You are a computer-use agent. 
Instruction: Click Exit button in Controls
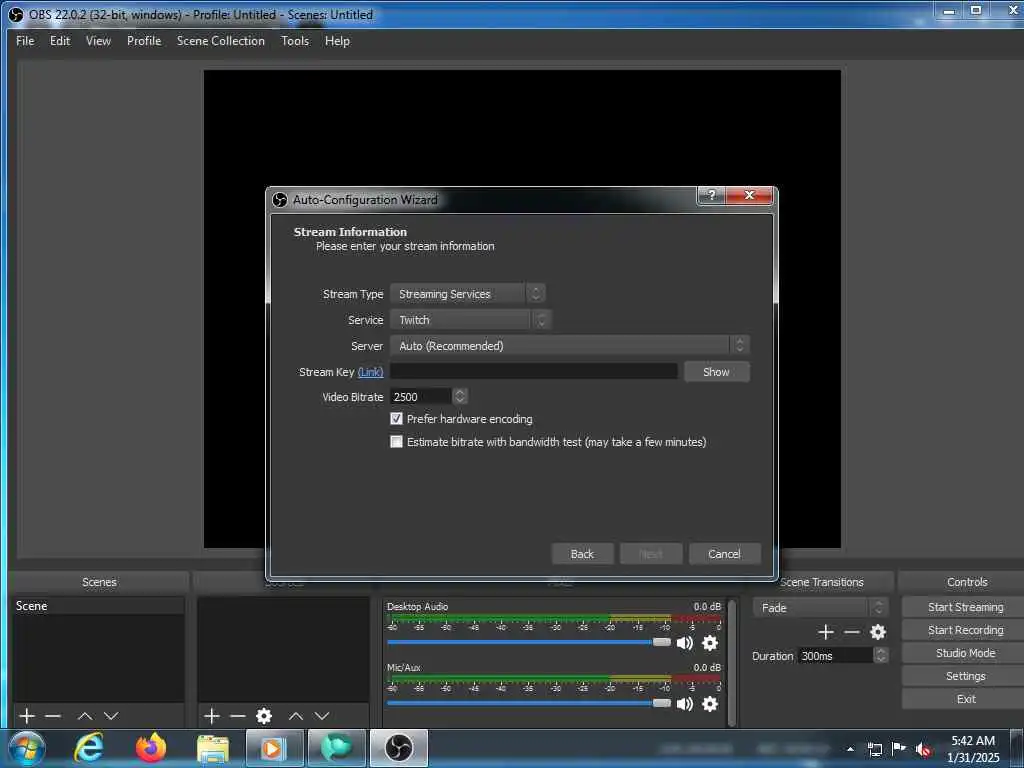point(964,699)
